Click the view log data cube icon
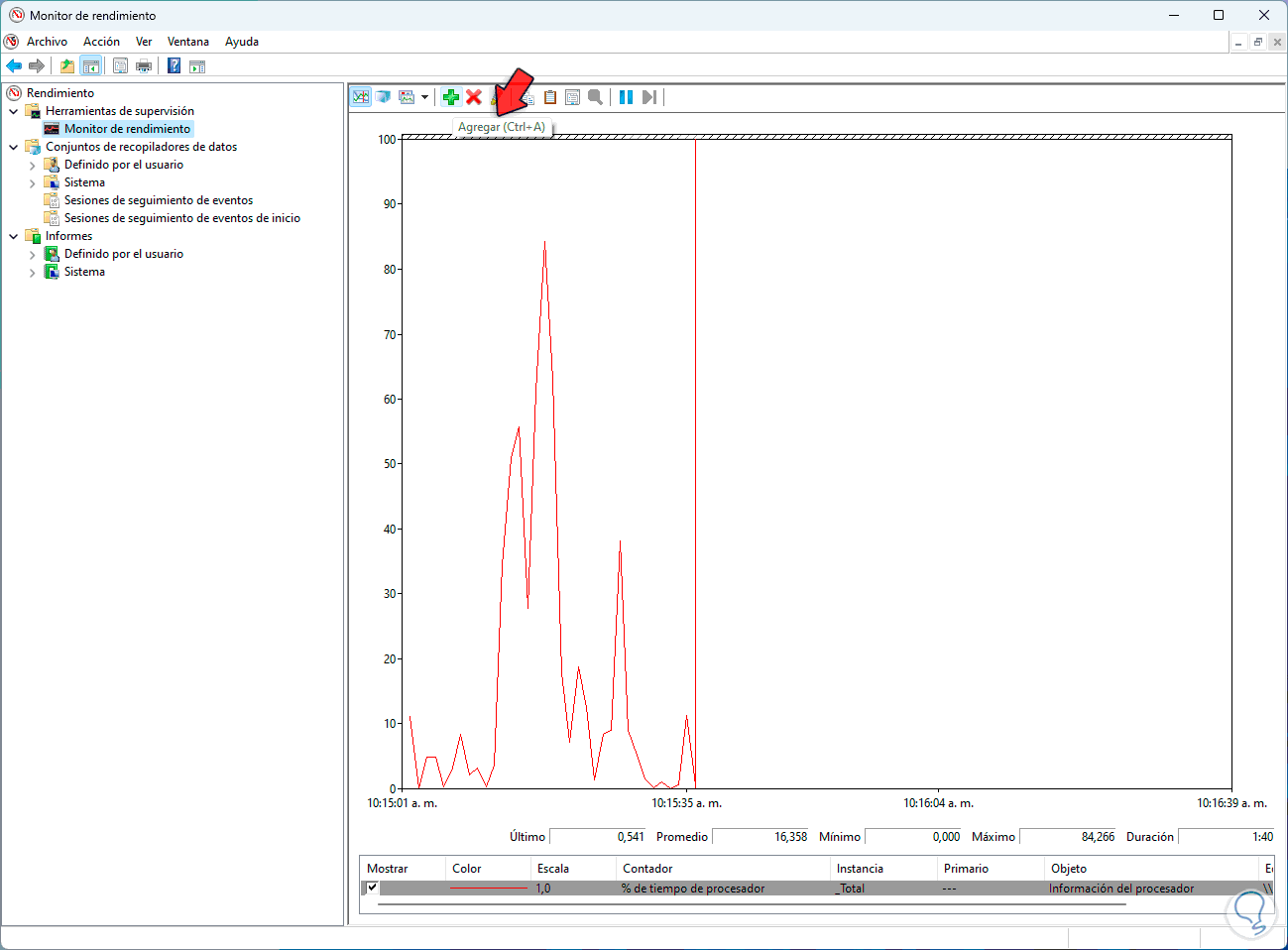Screen dimensions: 1288x950 tap(383, 97)
